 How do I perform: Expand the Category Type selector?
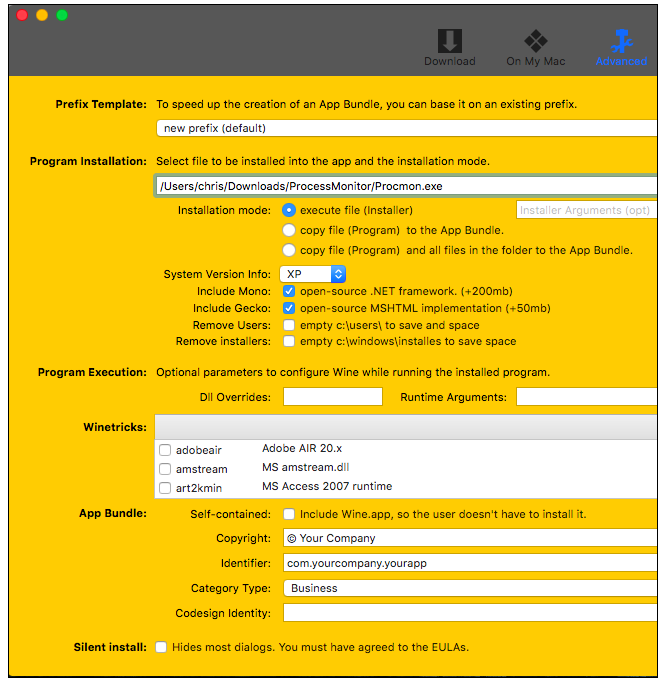coord(470,588)
